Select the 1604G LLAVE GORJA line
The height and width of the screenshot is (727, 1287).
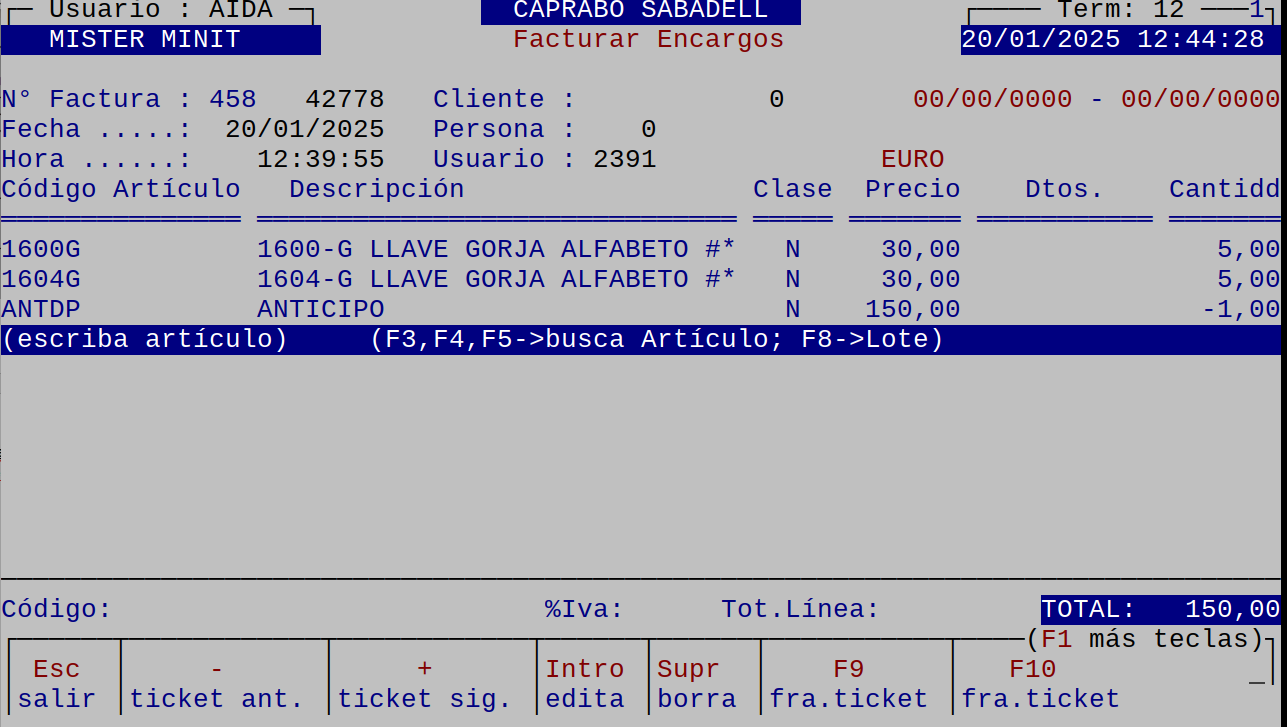400,278
